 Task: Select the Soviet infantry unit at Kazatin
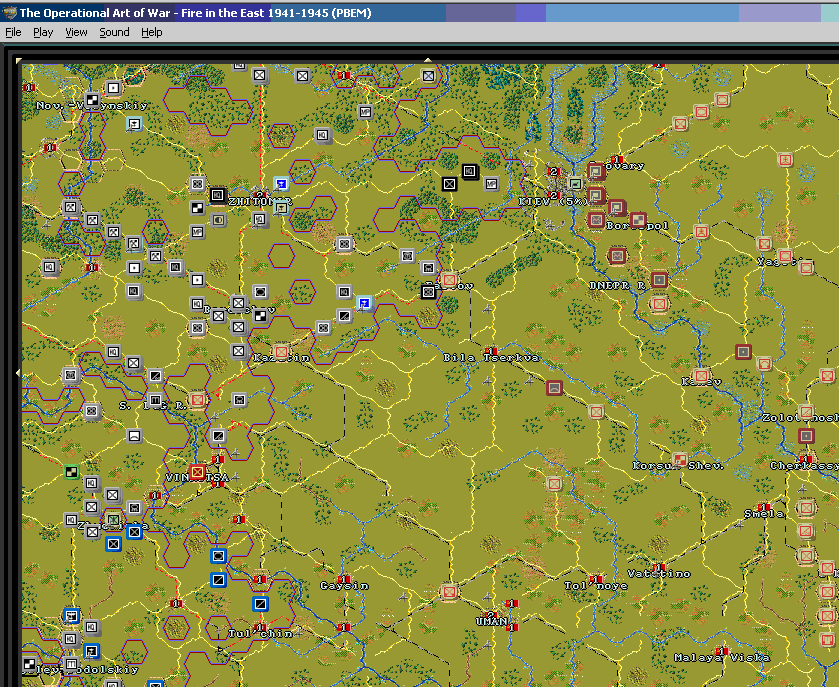pos(281,351)
